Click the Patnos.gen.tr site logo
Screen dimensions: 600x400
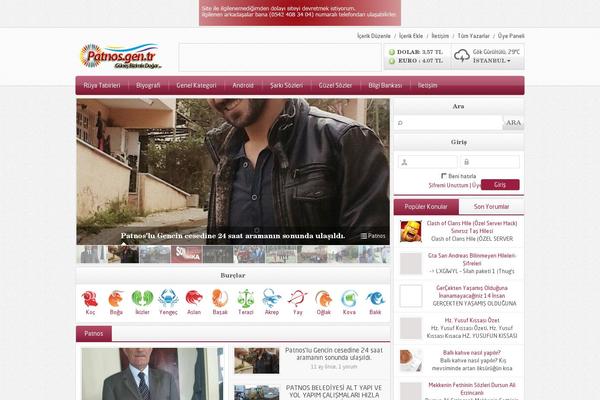121,56
